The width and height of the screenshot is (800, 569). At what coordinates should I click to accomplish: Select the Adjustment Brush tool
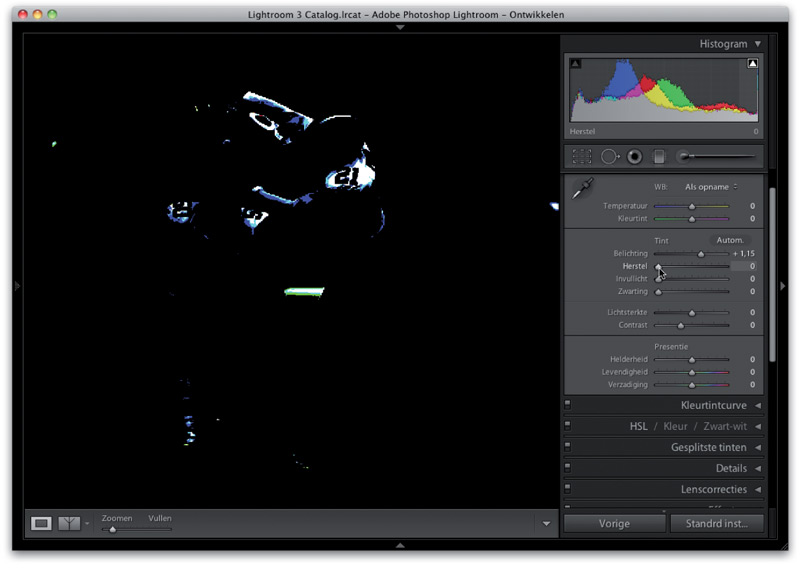(718, 157)
